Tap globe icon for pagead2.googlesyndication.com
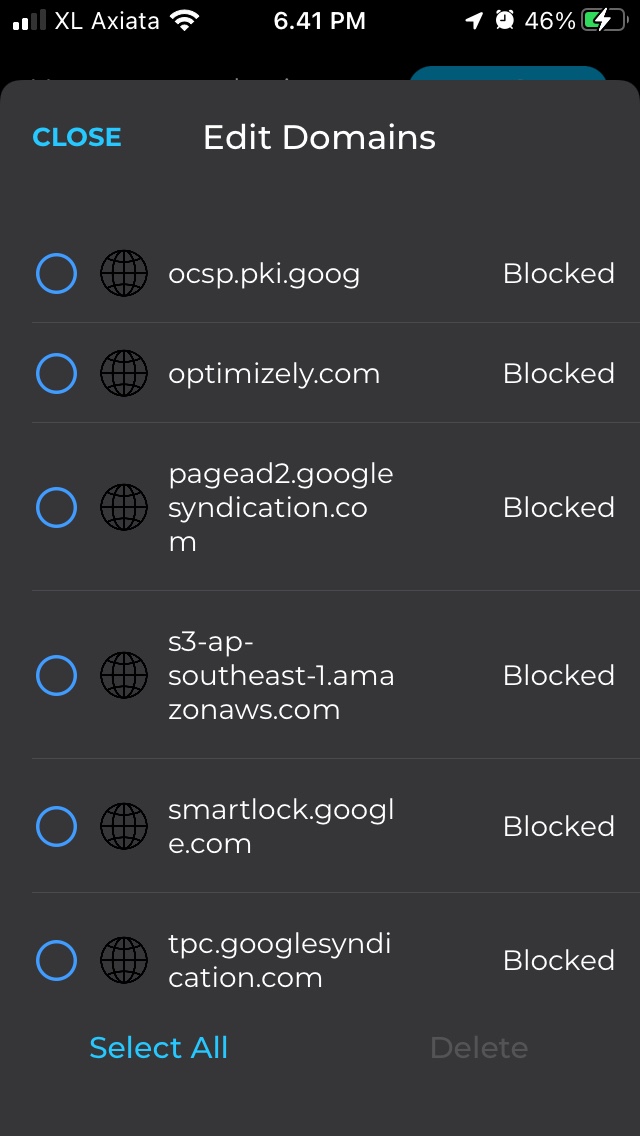The height and width of the screenshot is (1136, 640). pyautogui.click(x=124, y=507)
